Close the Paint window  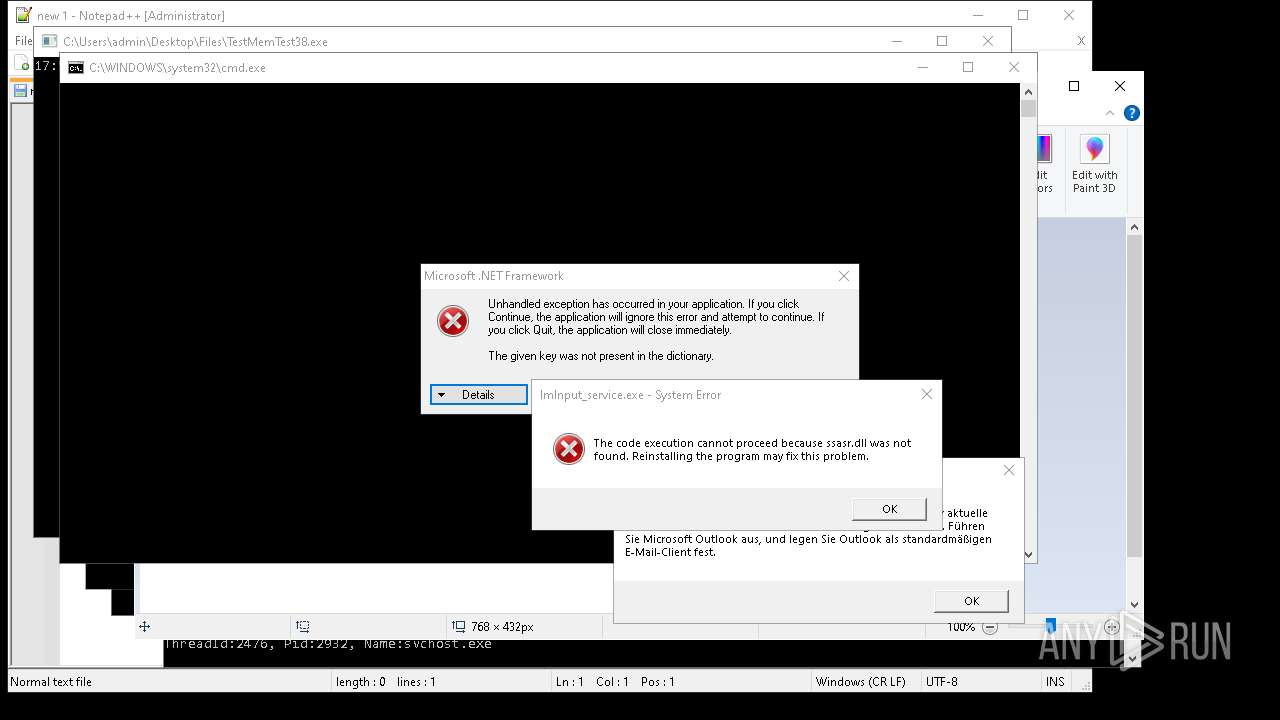(x=1120, y=86)
